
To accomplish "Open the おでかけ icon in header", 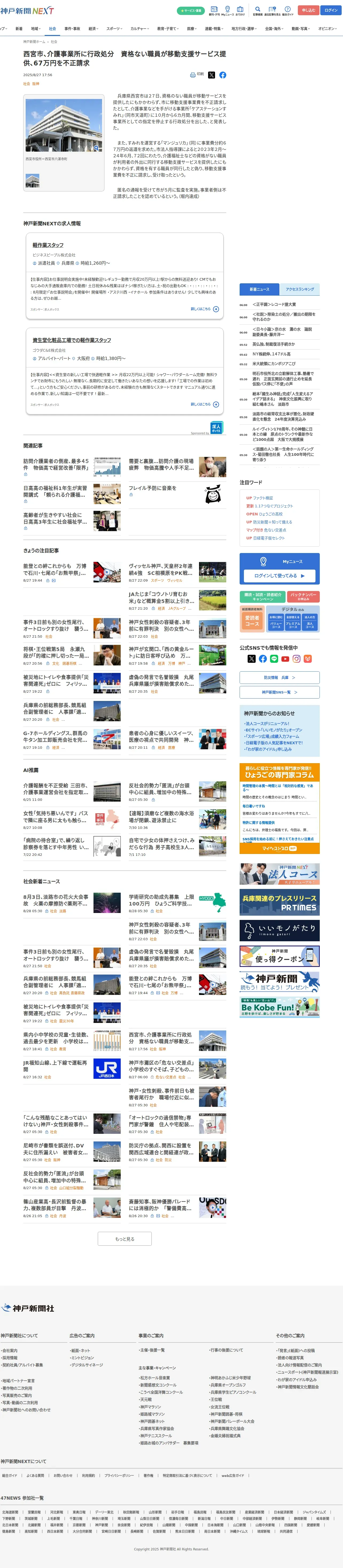I will coord(240,10).
